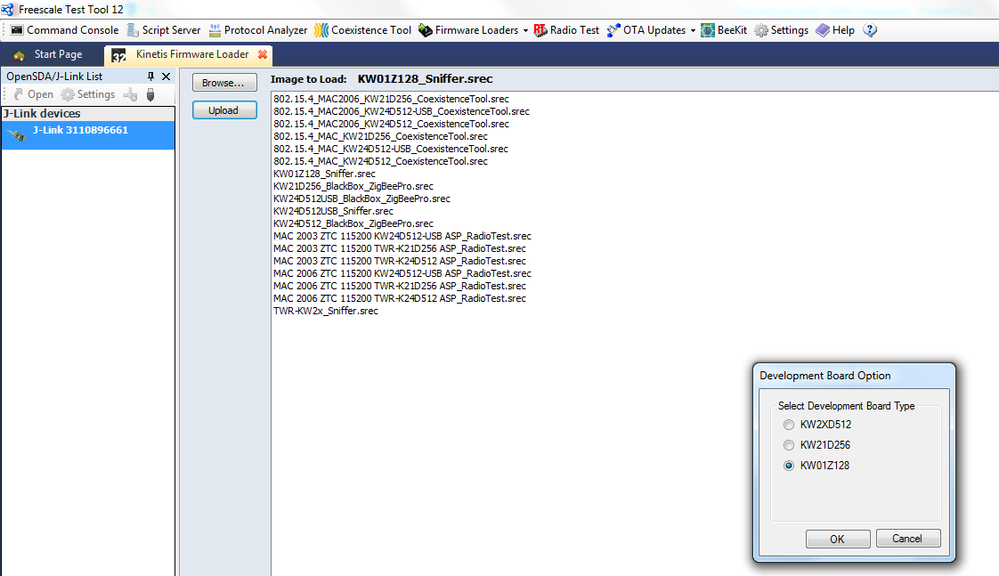Select the J-Link 3110896661 device

(88, 135)
